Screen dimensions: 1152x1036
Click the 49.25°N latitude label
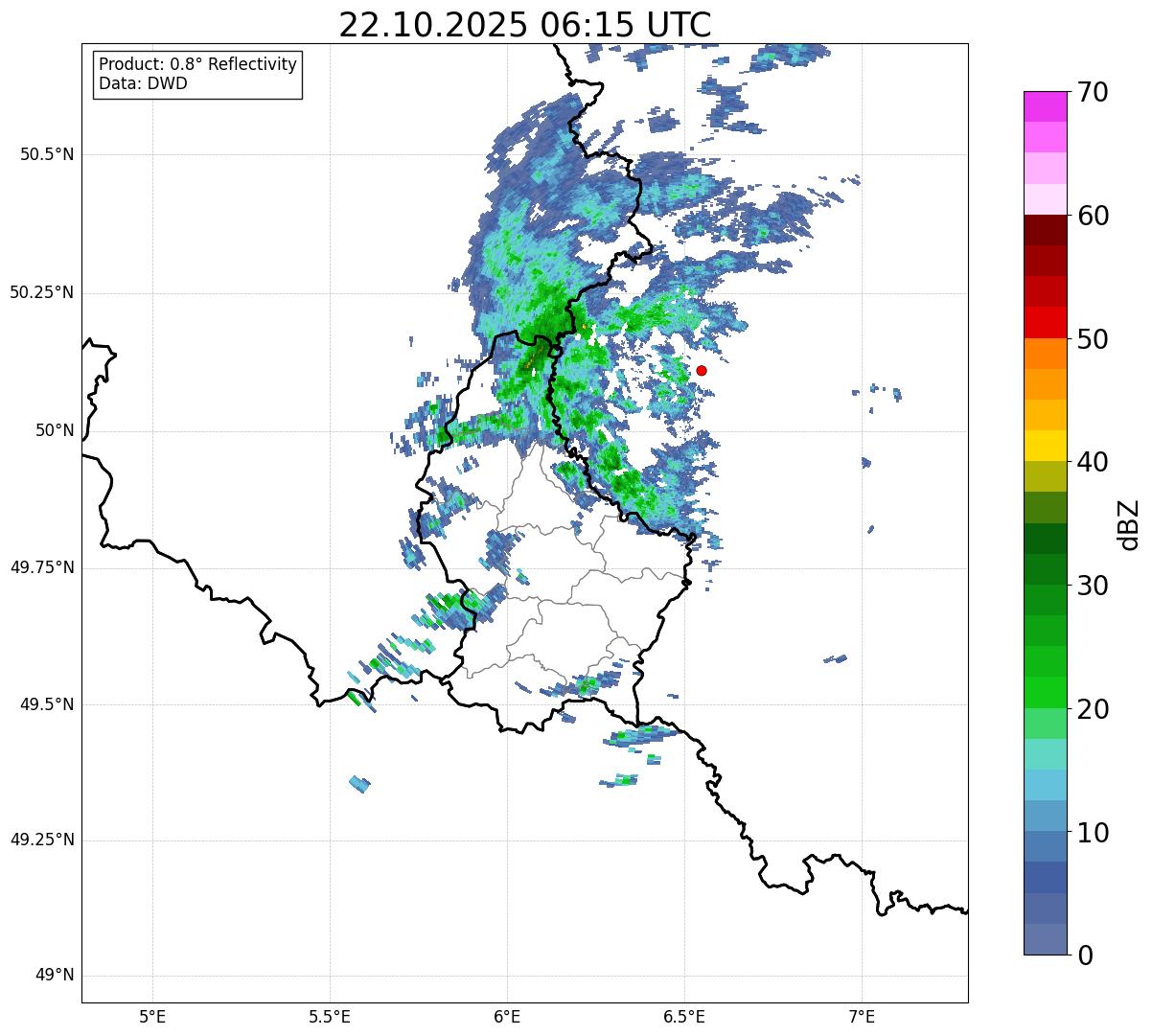click(x=42, y=840)
